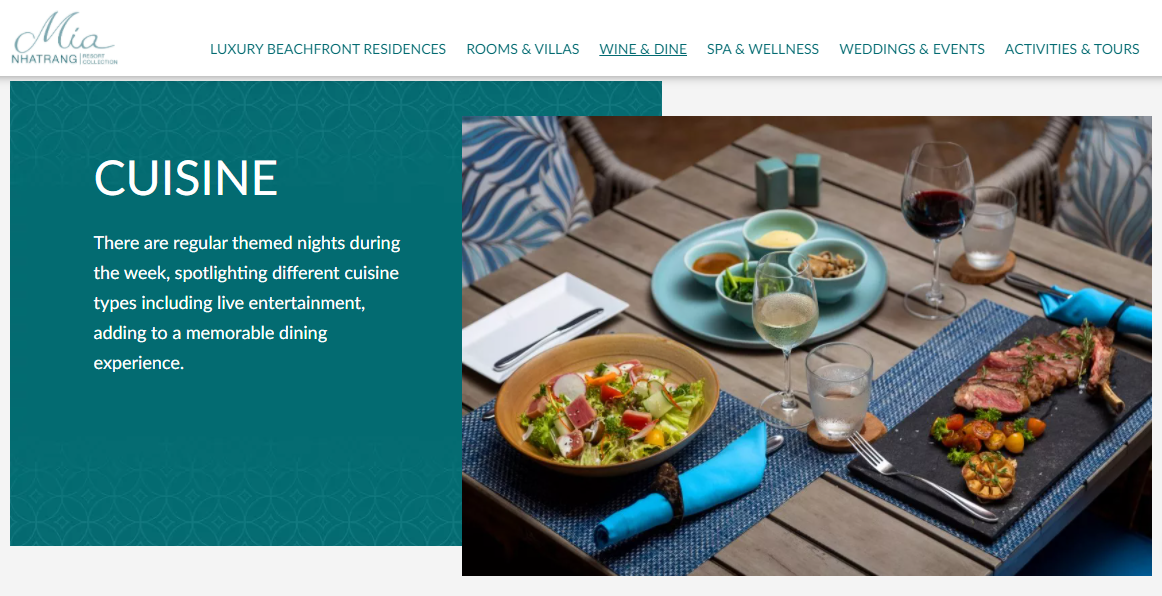1162x596 pixels.
Task: Click the Mia Nha Trang logo
Action: 64,39
